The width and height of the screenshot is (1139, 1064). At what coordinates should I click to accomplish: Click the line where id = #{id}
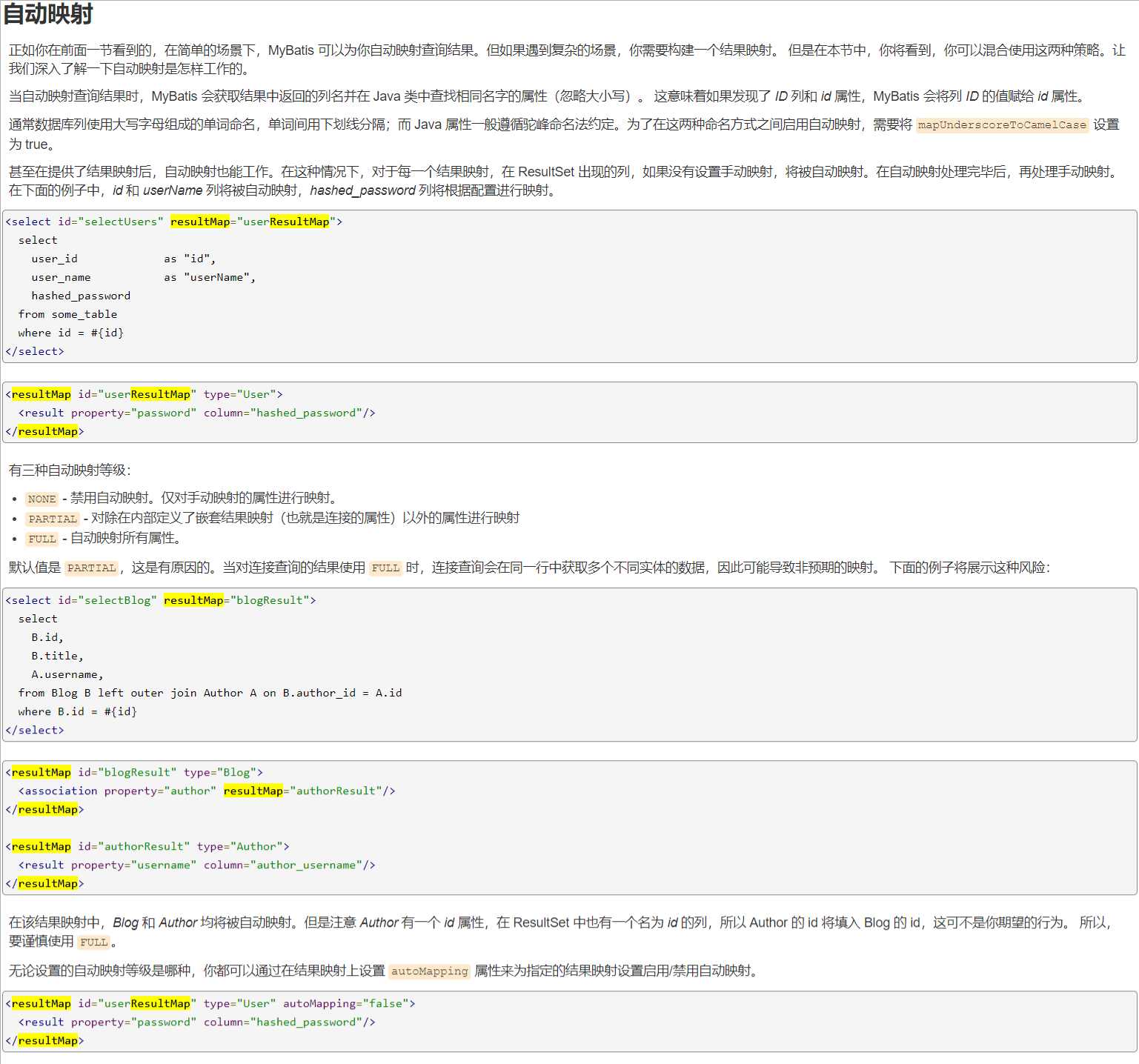(x=71, y=333)
